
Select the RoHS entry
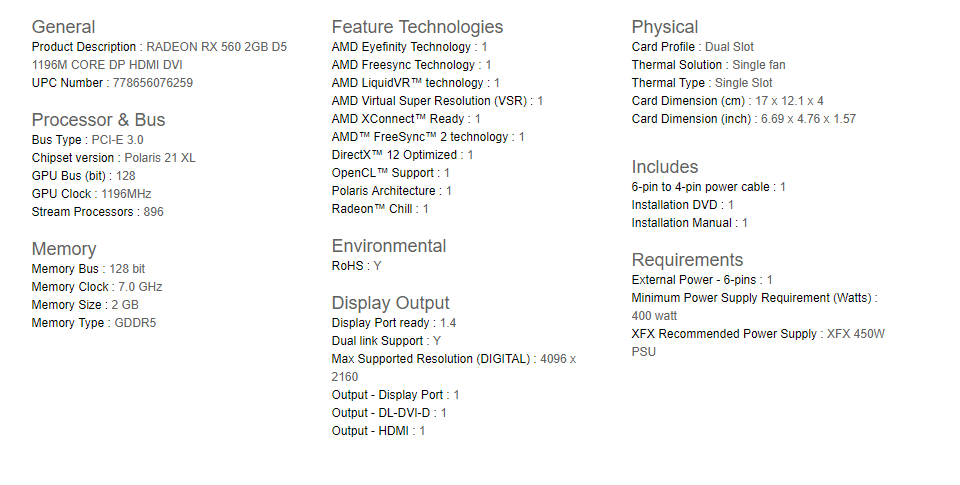356,266
